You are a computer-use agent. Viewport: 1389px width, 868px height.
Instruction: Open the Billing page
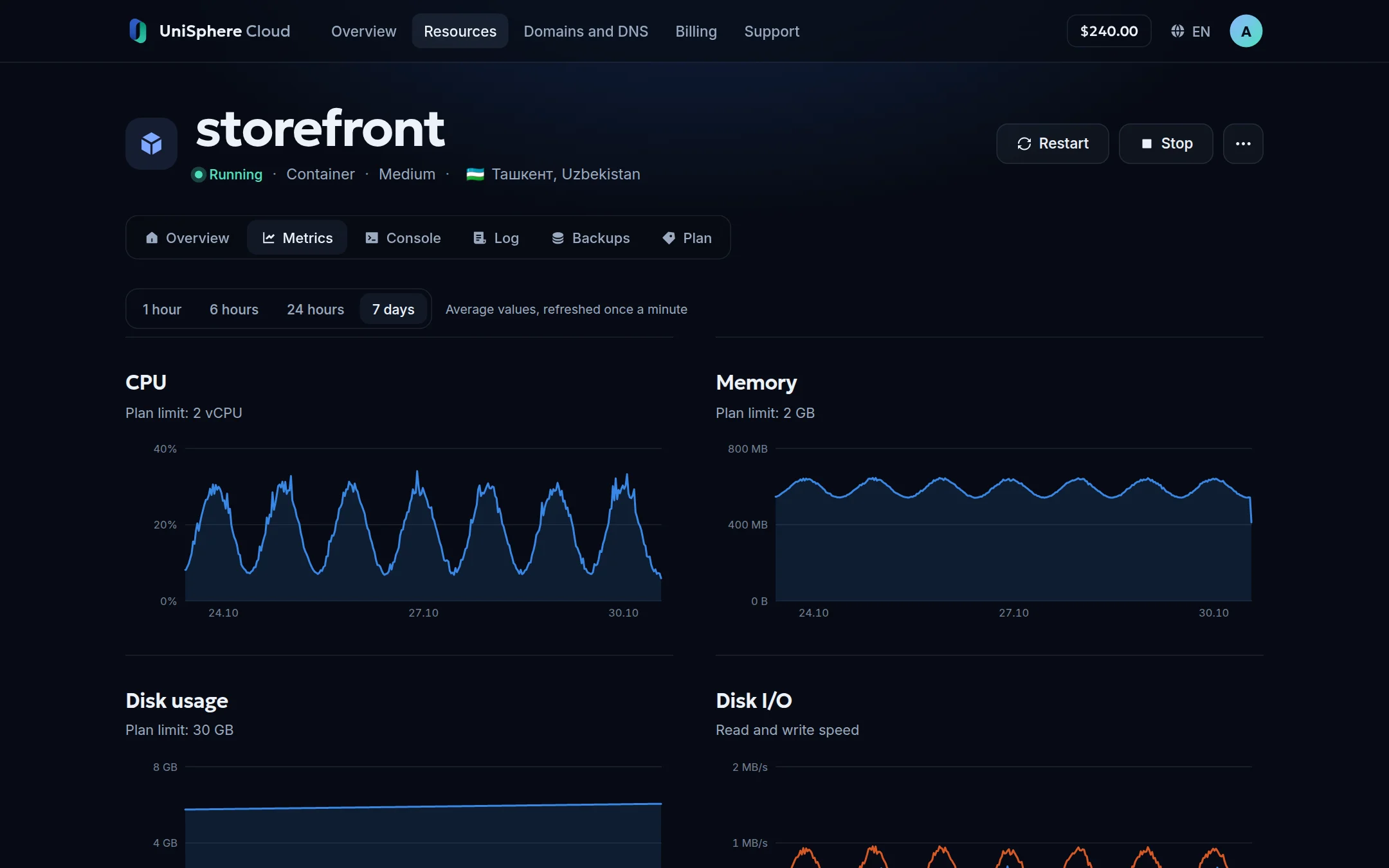[x=696, y=31]
